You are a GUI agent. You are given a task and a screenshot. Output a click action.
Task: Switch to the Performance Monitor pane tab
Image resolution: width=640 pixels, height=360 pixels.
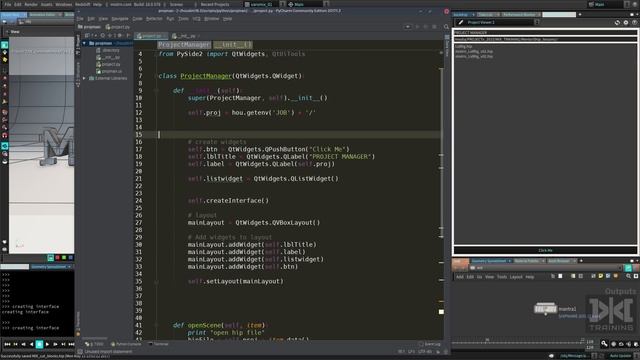tap(519, 15)
